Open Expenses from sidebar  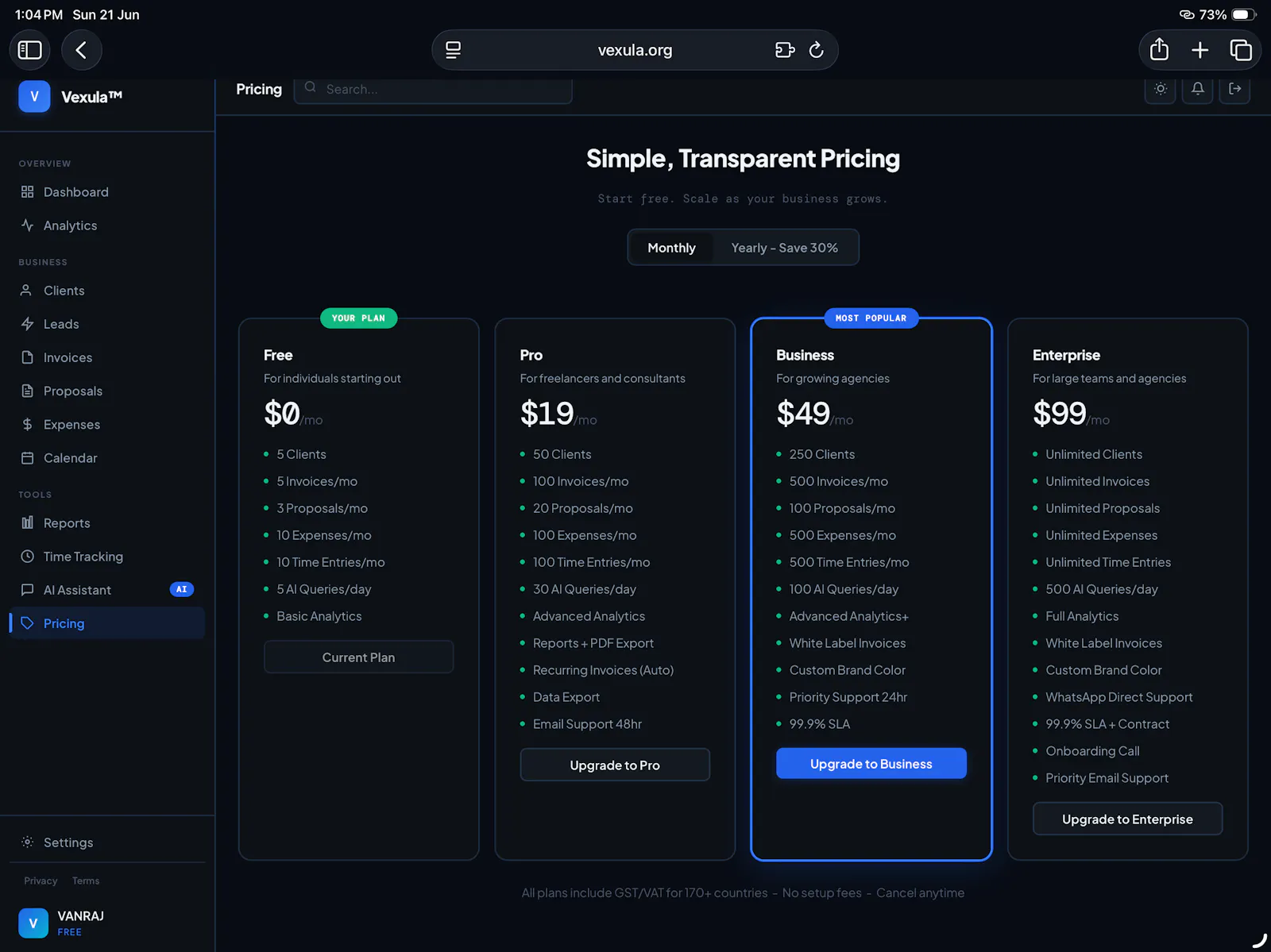pos(107,424)
